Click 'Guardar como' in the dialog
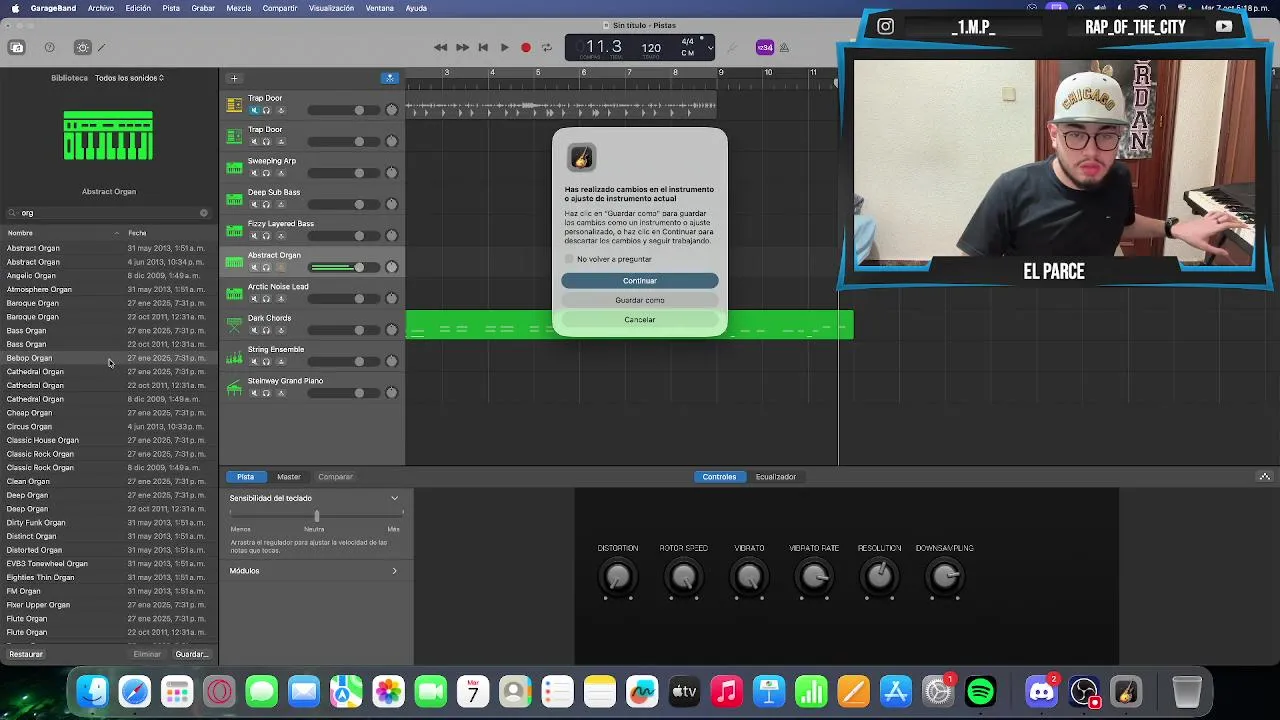 click(x=640, y=300)
